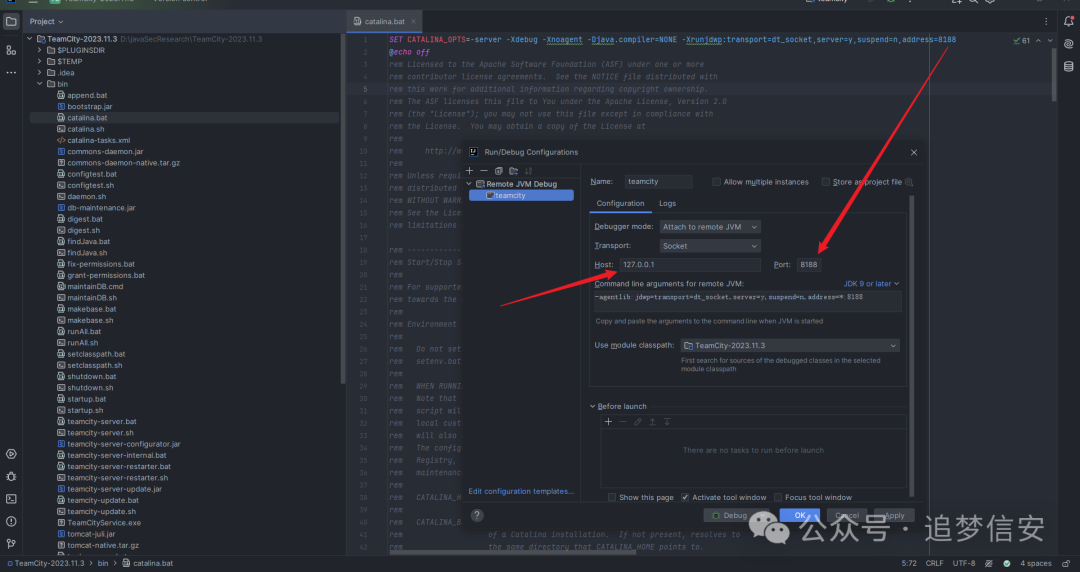This screenshot has height=572, width=1080.
Task: Click the more tool windows ellipsis icon
Action: 11,72
